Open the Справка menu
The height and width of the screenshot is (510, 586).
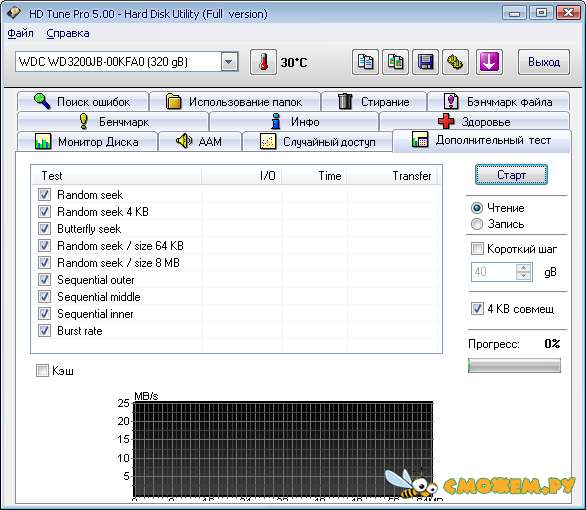[x=68, y=33]
